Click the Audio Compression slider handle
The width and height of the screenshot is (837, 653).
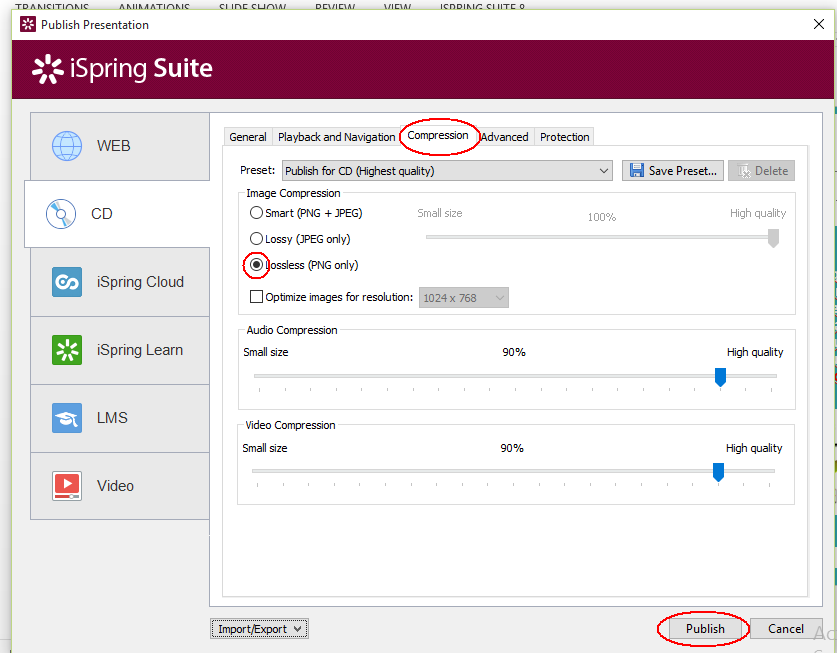click(x=720, y=377)
